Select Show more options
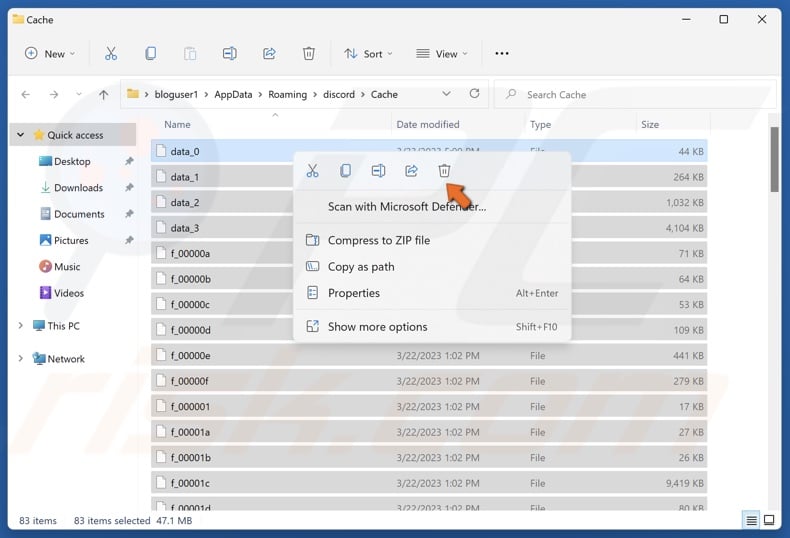The image size is (790, 538). tap(377, 326)
